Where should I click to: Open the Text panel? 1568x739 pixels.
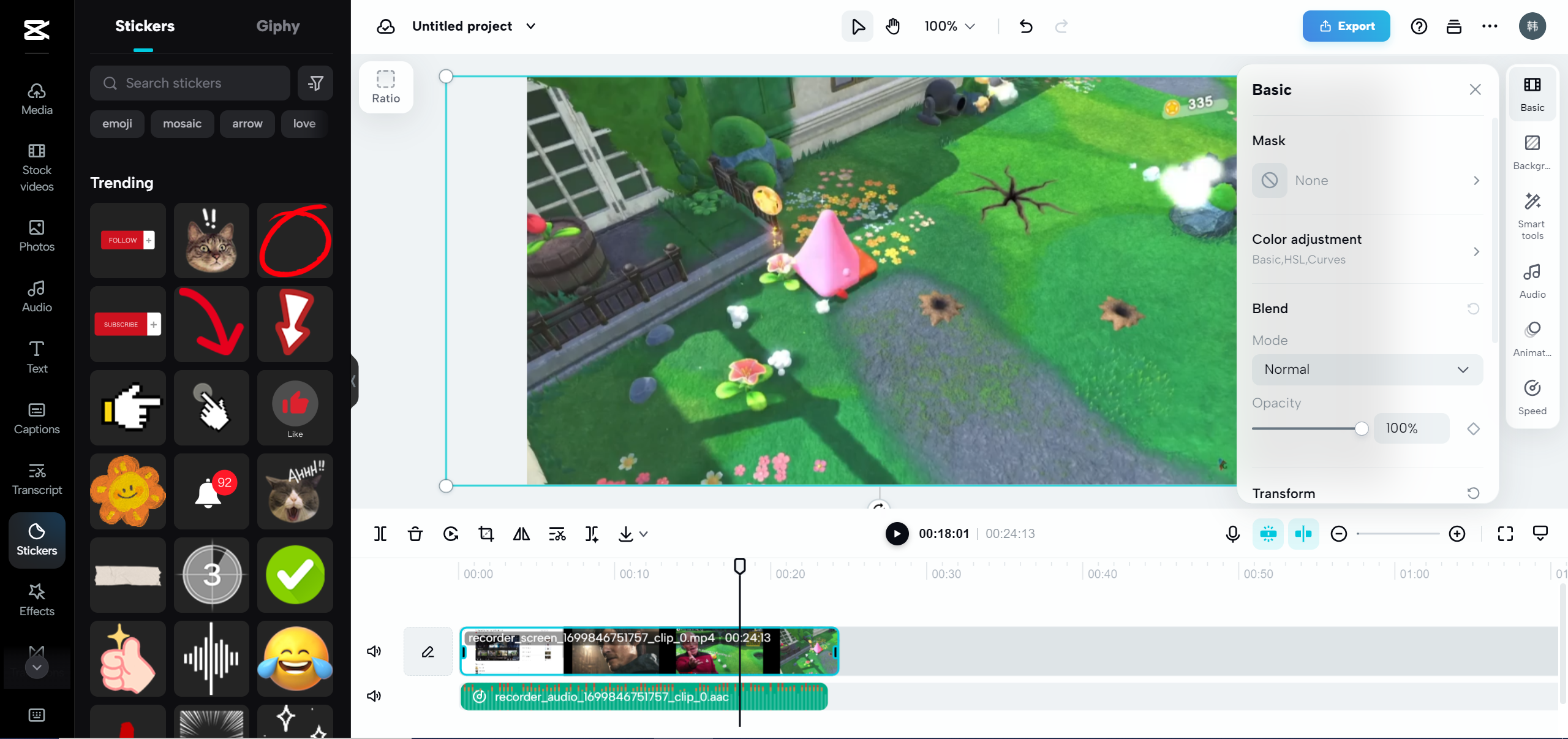[x=36, y=355]
